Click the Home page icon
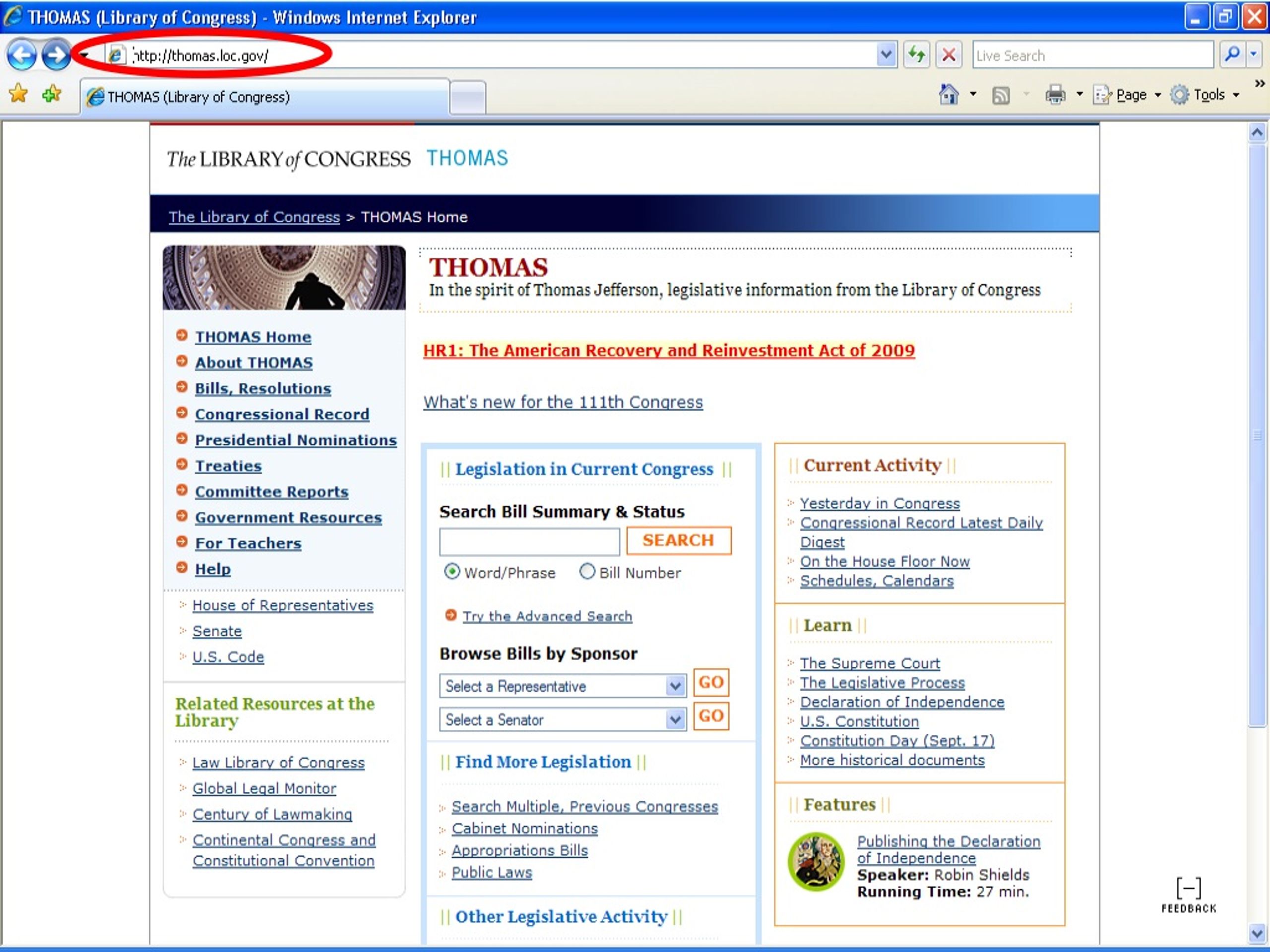 (949, 95)
